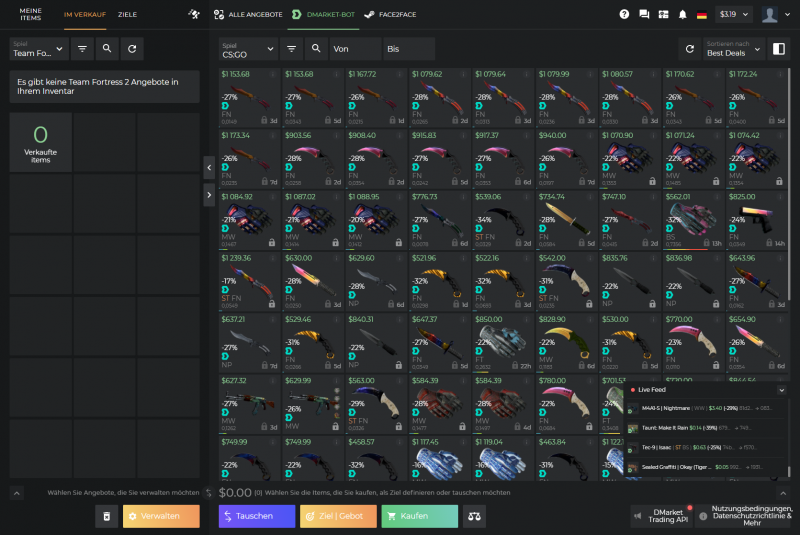Open the chat messages icon

[644, 14]
